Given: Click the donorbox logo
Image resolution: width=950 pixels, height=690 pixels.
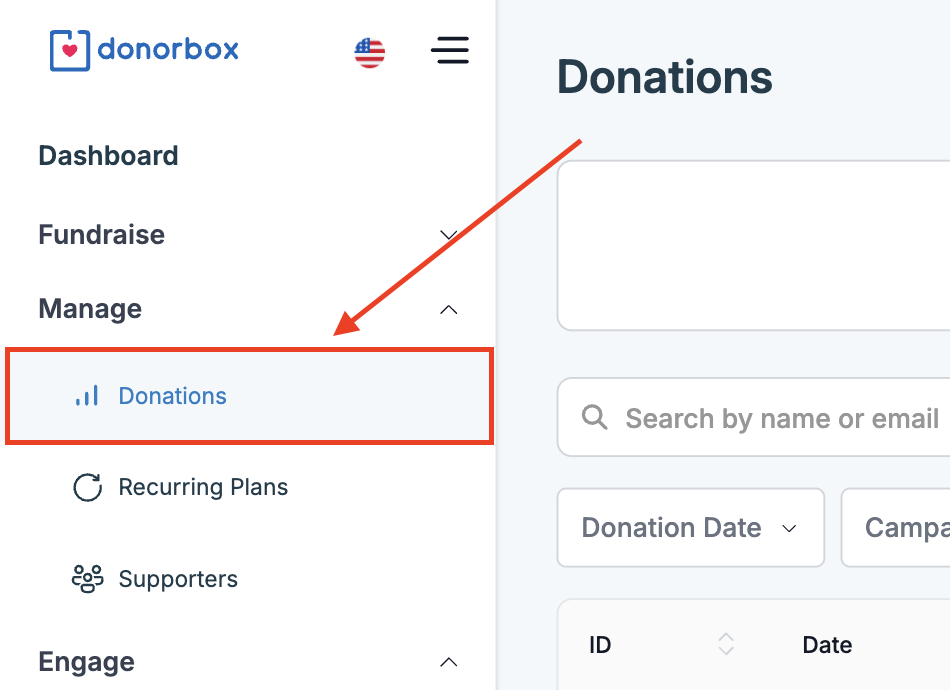Looking at the screenshot, I should pos(144,50).
